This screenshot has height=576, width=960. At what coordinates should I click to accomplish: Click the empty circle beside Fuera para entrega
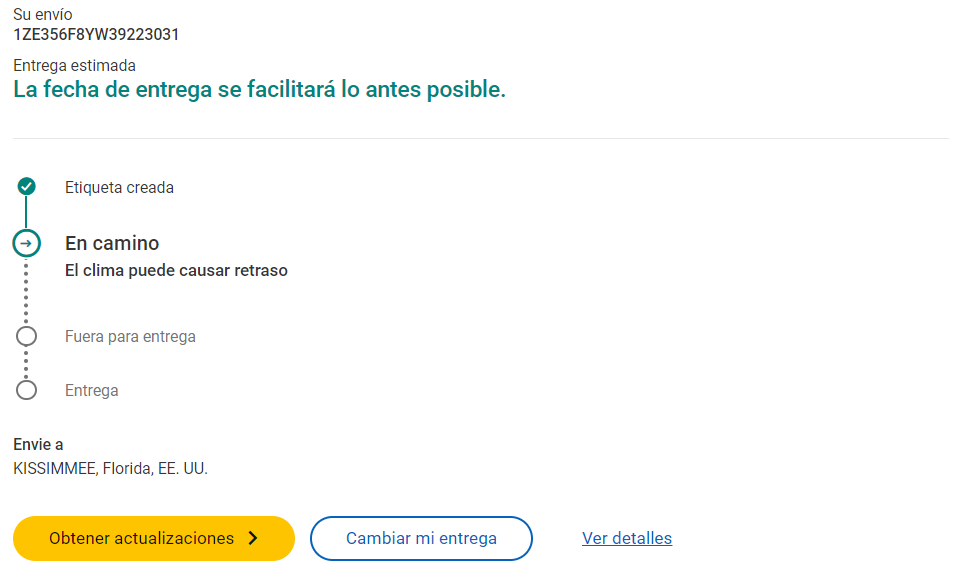pyautogui.click(x=27, y=336)
